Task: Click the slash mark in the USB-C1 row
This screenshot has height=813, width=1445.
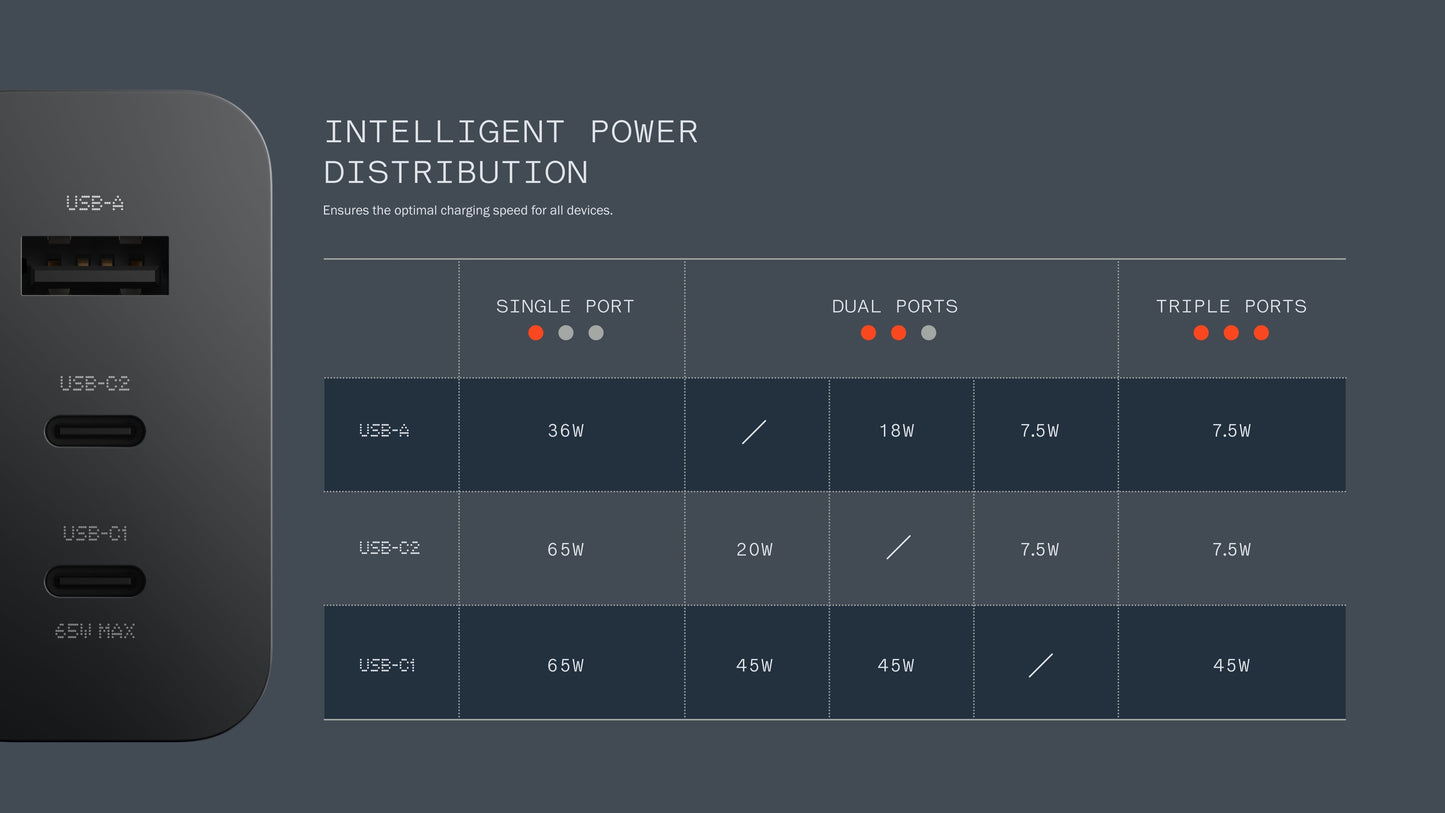Action: pyautogui.click(x=1041, y=665)
